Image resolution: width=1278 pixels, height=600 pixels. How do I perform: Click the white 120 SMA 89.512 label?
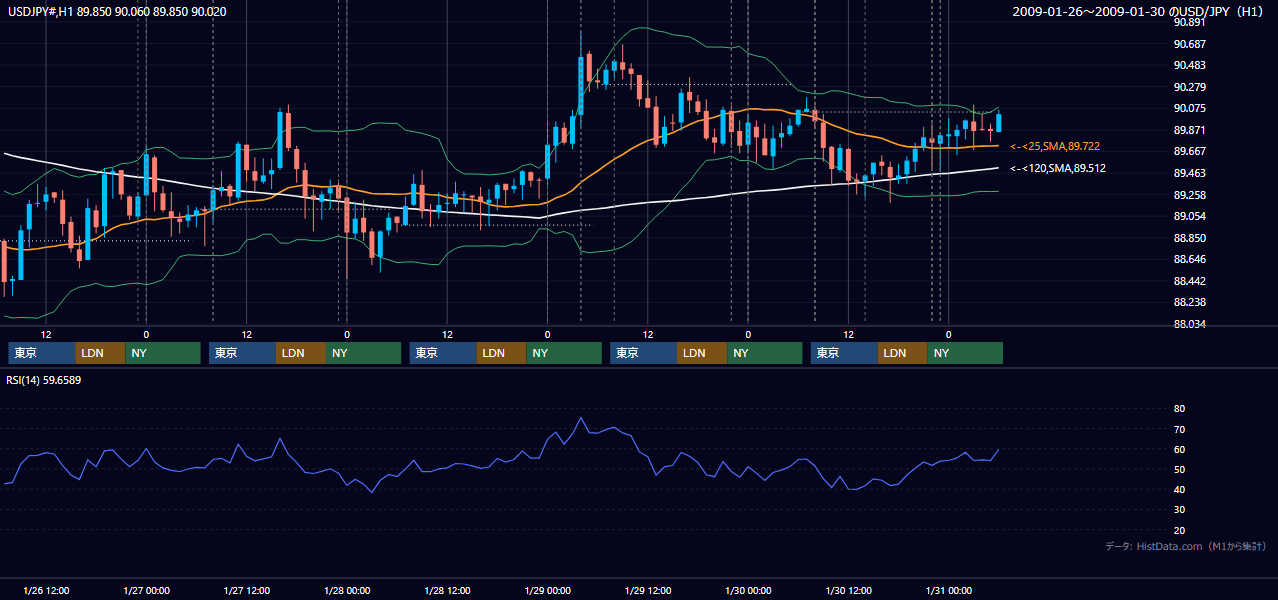[1058, 168]
